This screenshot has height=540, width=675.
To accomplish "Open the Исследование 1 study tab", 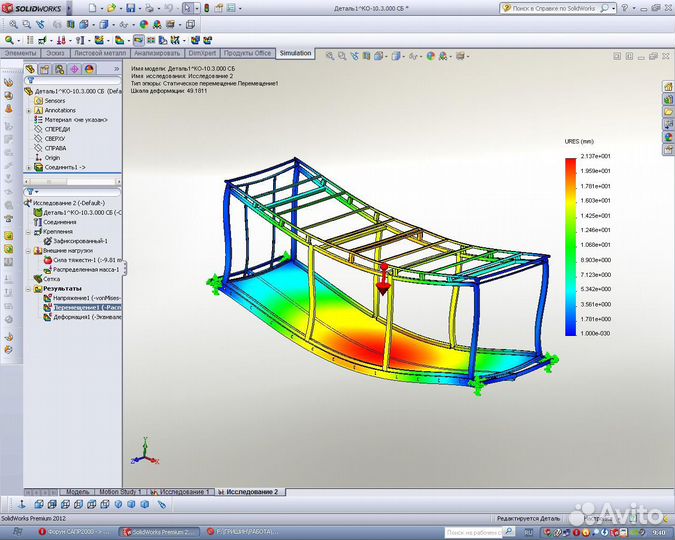I will pos(181,492).
